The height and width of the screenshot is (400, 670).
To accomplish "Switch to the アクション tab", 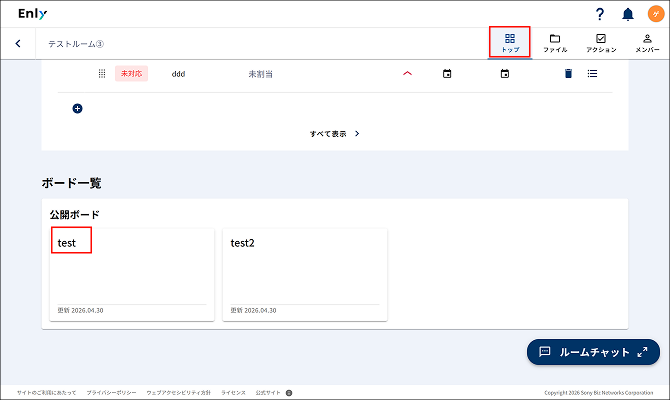I will [601, 43].
